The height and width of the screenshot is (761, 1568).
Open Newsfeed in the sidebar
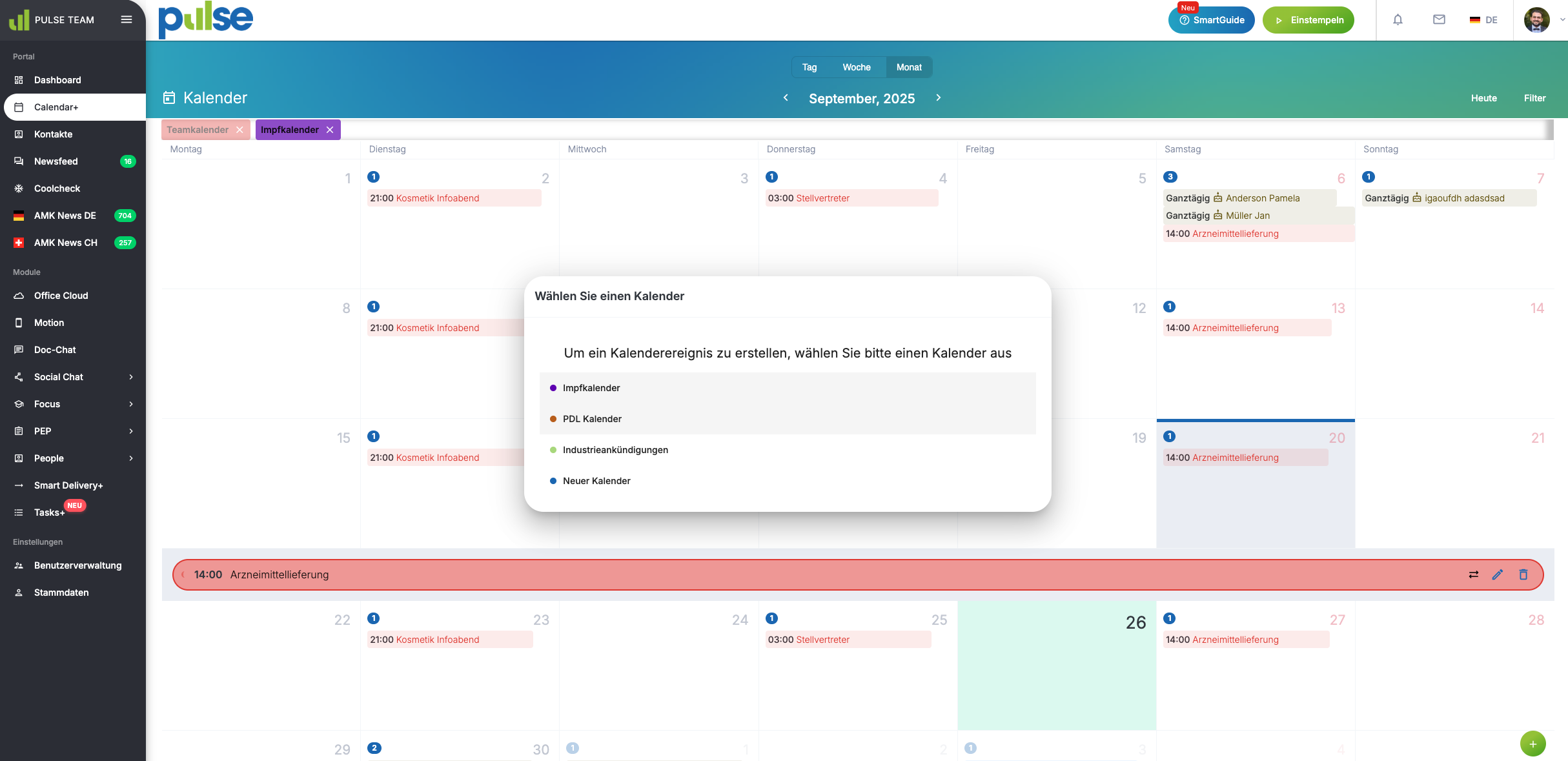[56, 161]
